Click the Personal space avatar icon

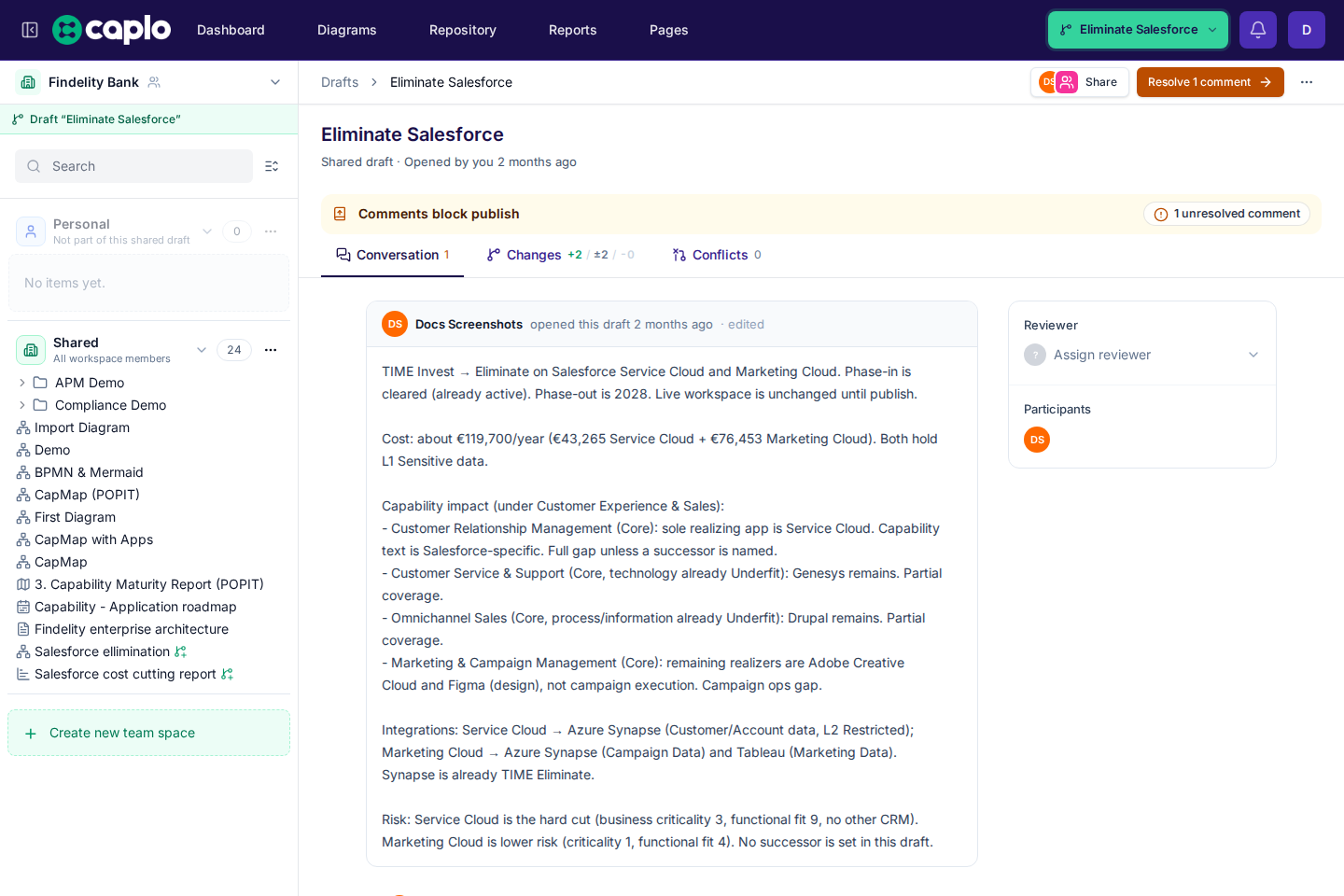coord(31,231)
